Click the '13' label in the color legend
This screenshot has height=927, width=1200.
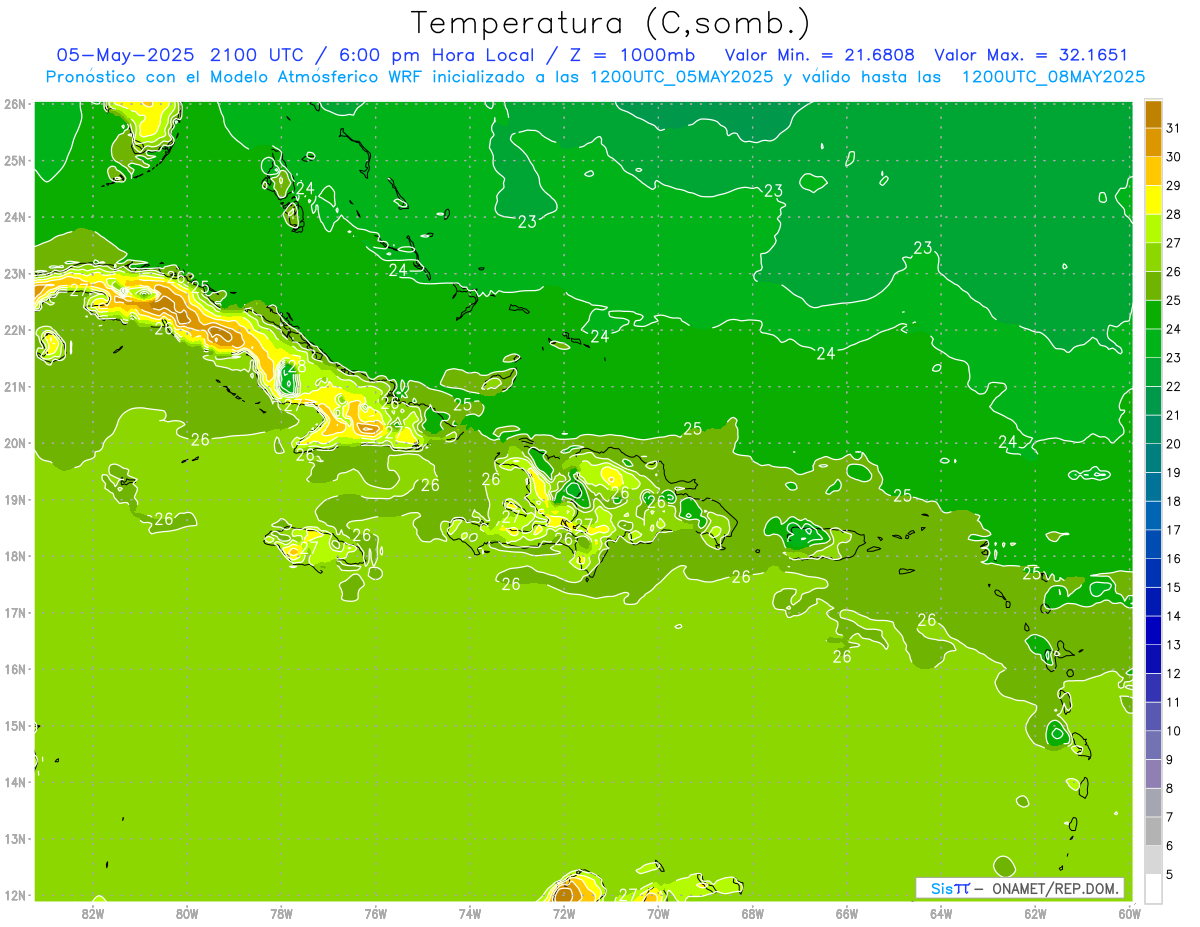(x=1173, y=645)
